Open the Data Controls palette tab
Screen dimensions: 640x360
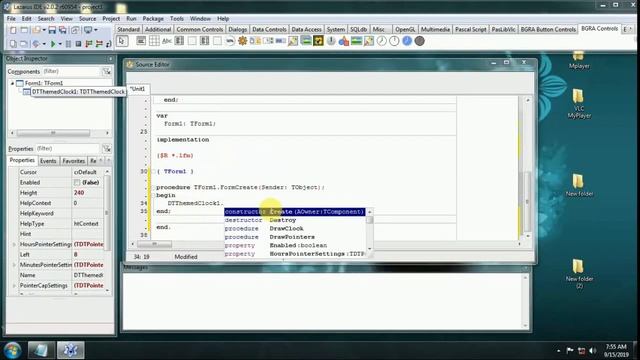pos(269,29)
